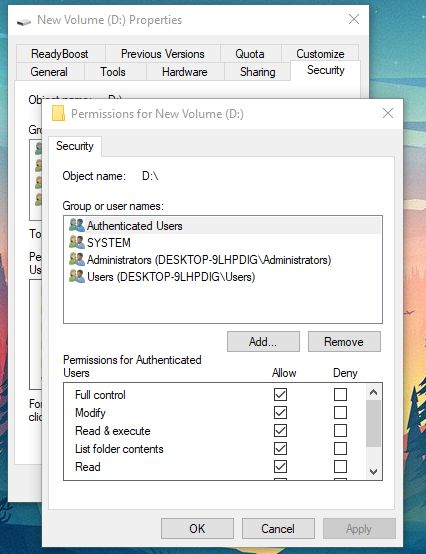Viewport: 426px width, 554px height.
Task: Close the New Volume Properties window
Action: pos(354,19)
